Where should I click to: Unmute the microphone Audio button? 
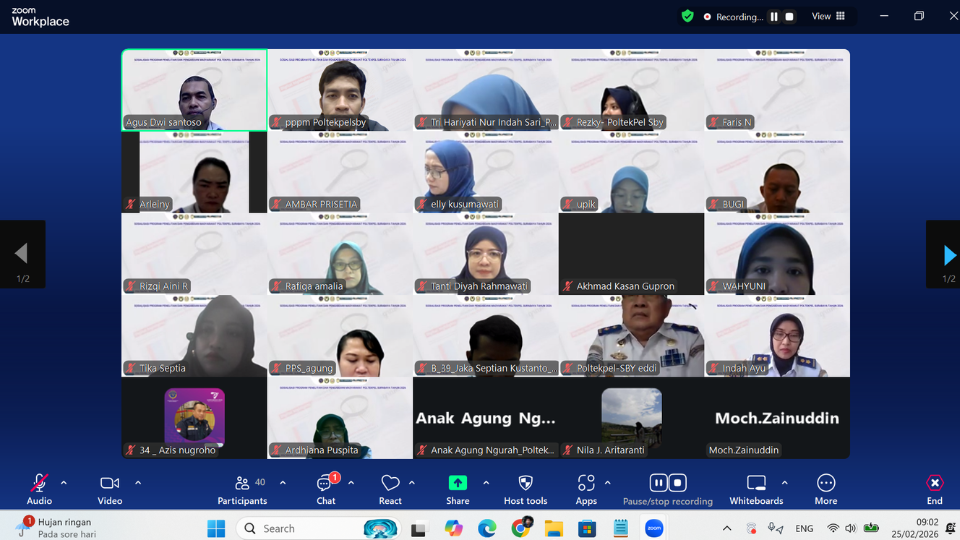[39, 484]
